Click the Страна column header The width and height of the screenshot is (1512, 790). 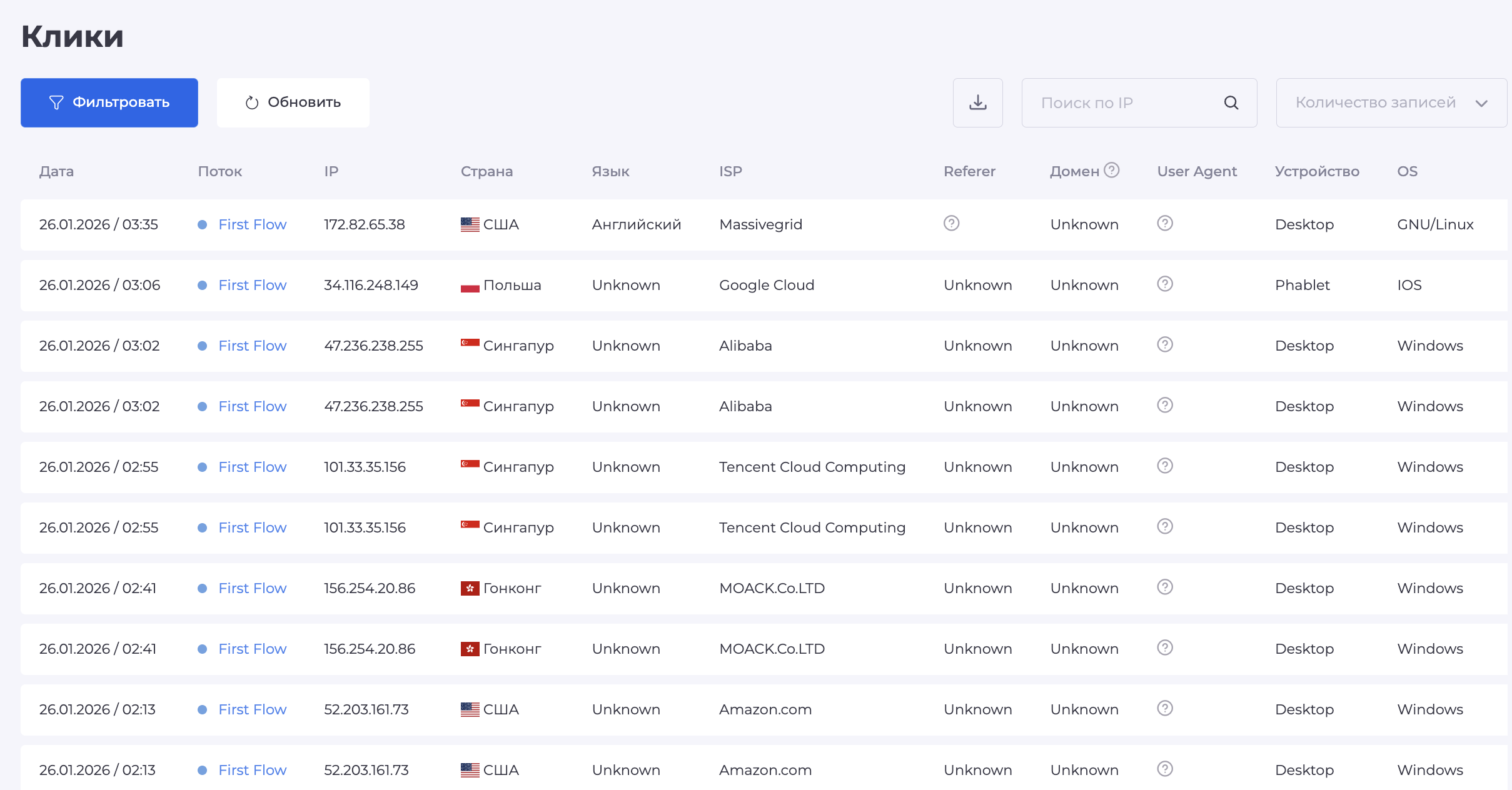tap(486, 171)
